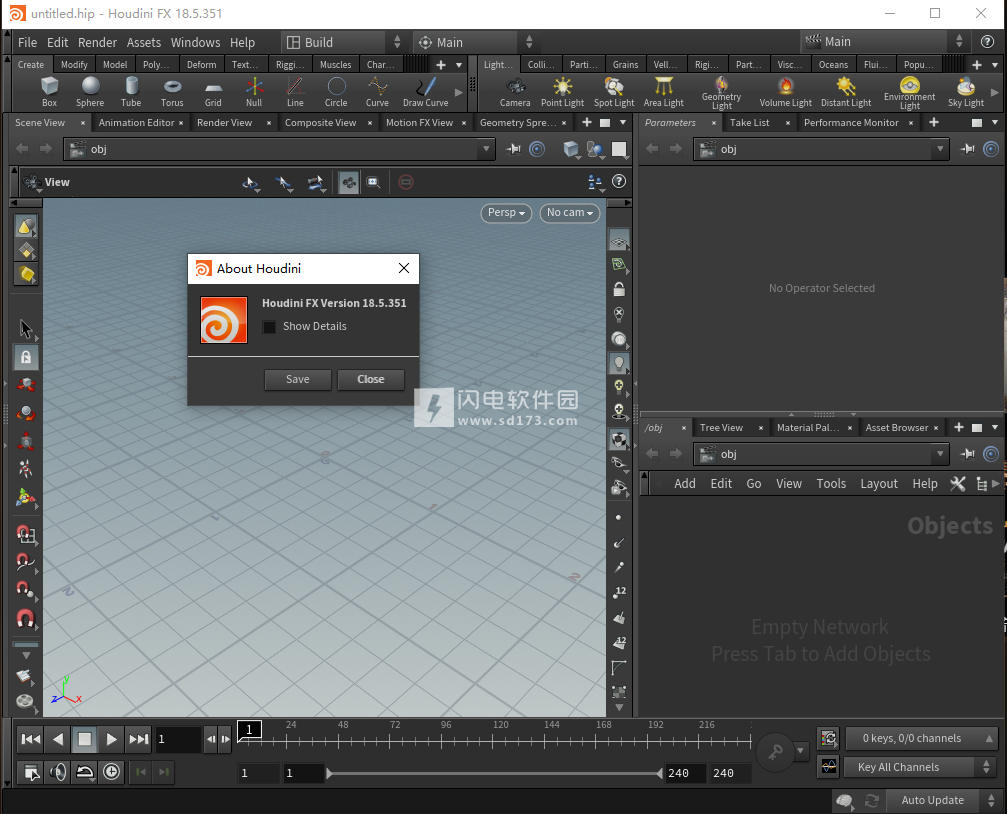Enable the Show Details checkbox
This screenshot has height=814, width=1007.
(270, 326)
